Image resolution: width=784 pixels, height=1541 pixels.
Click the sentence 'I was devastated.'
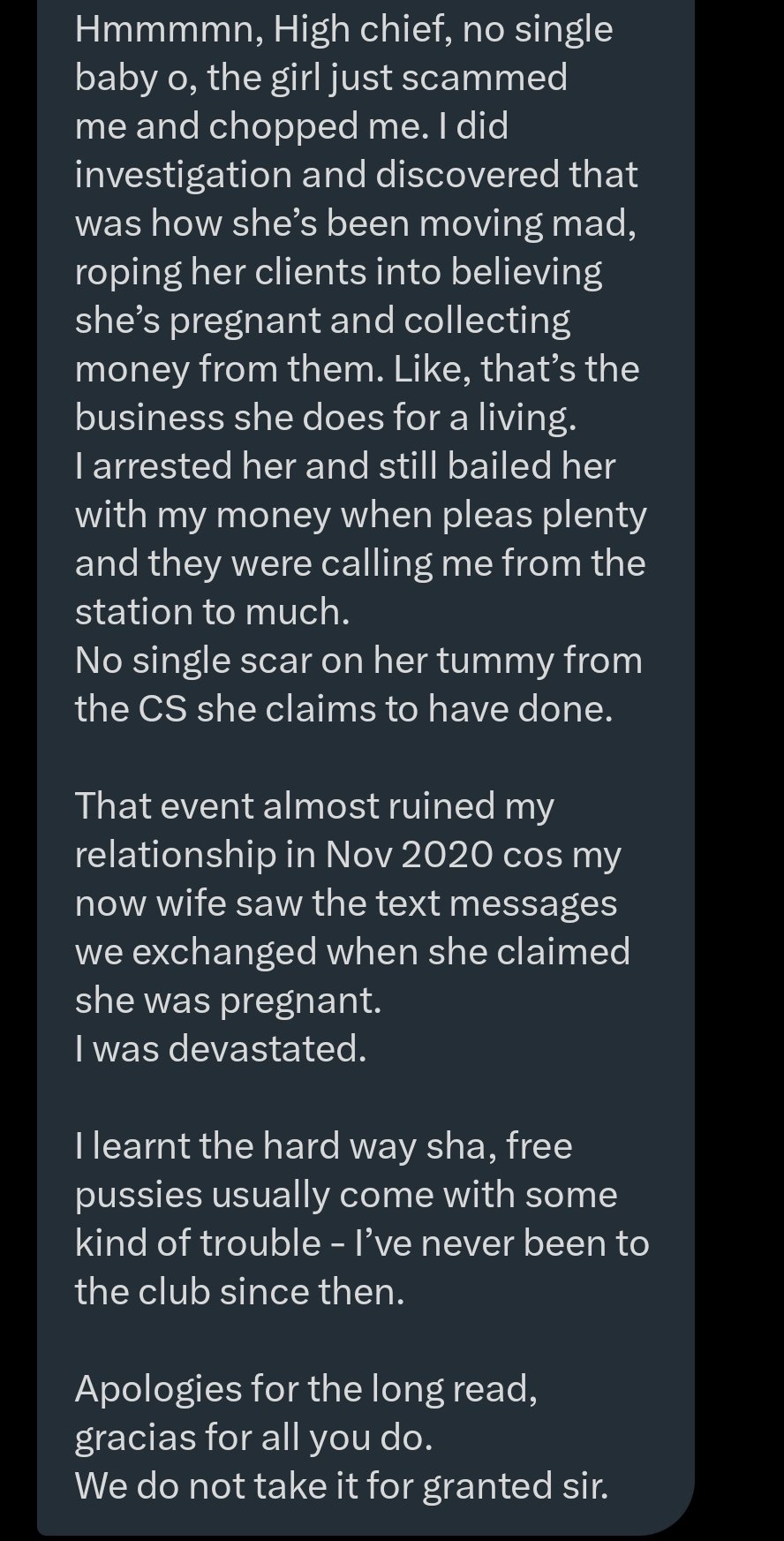pos(220,1049)
